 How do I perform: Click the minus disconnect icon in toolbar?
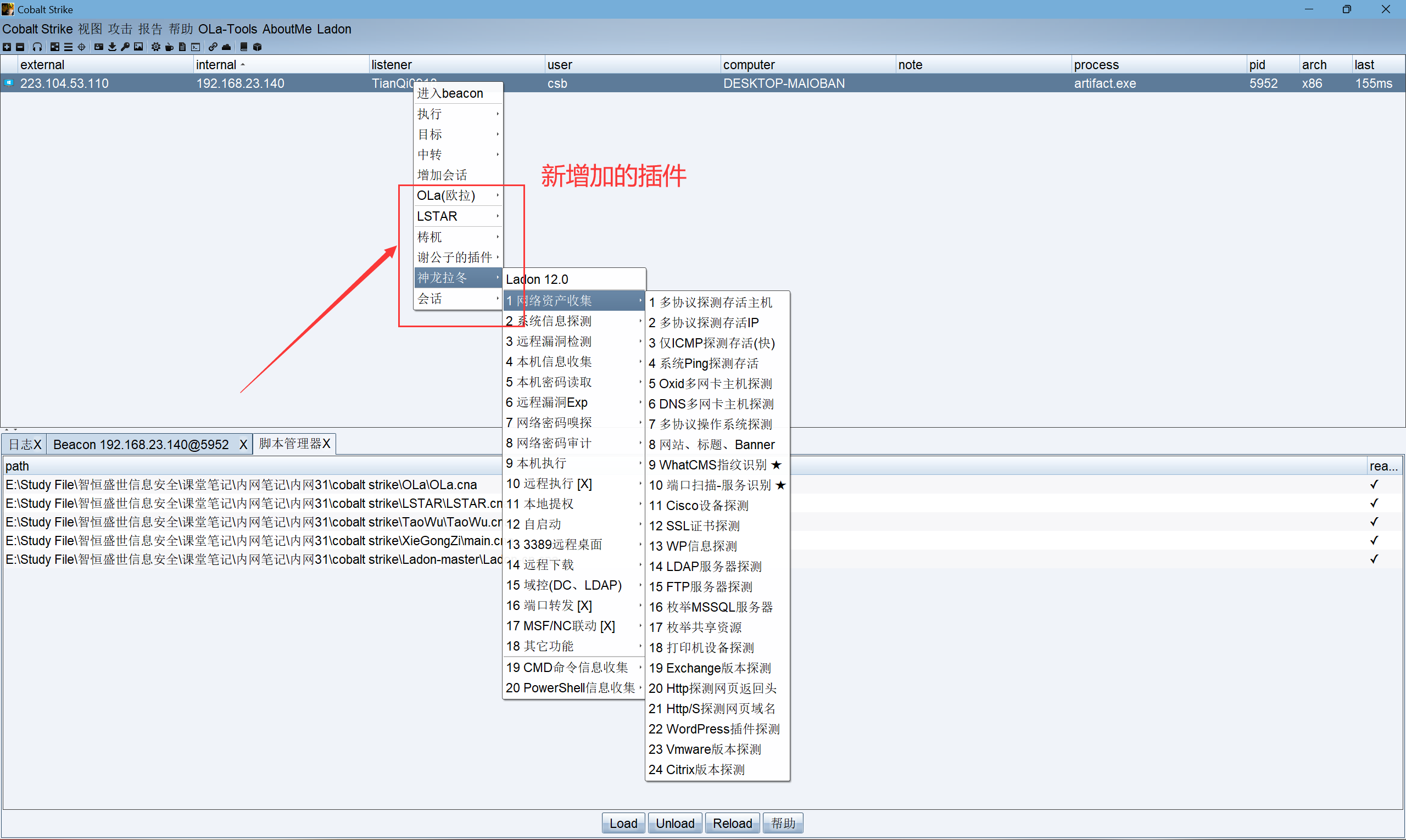[20, 47]
